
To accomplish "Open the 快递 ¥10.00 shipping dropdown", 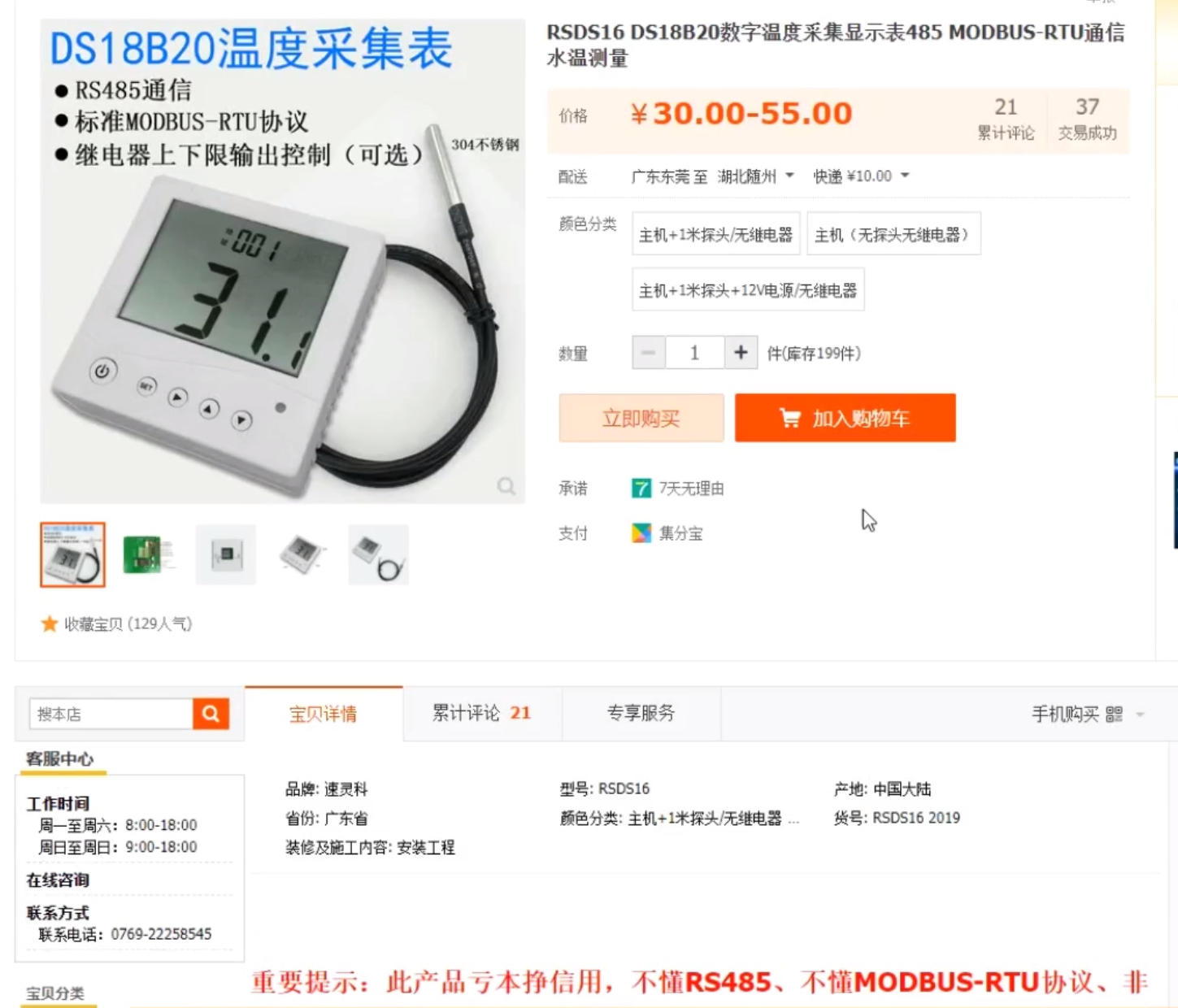I will (x=861, y=176).
